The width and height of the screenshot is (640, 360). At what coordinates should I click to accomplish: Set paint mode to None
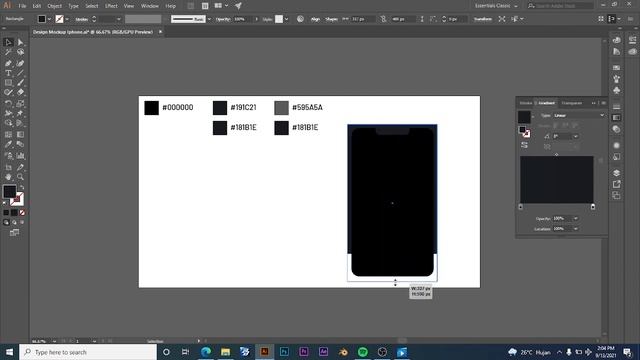click(x=22, y=213)
